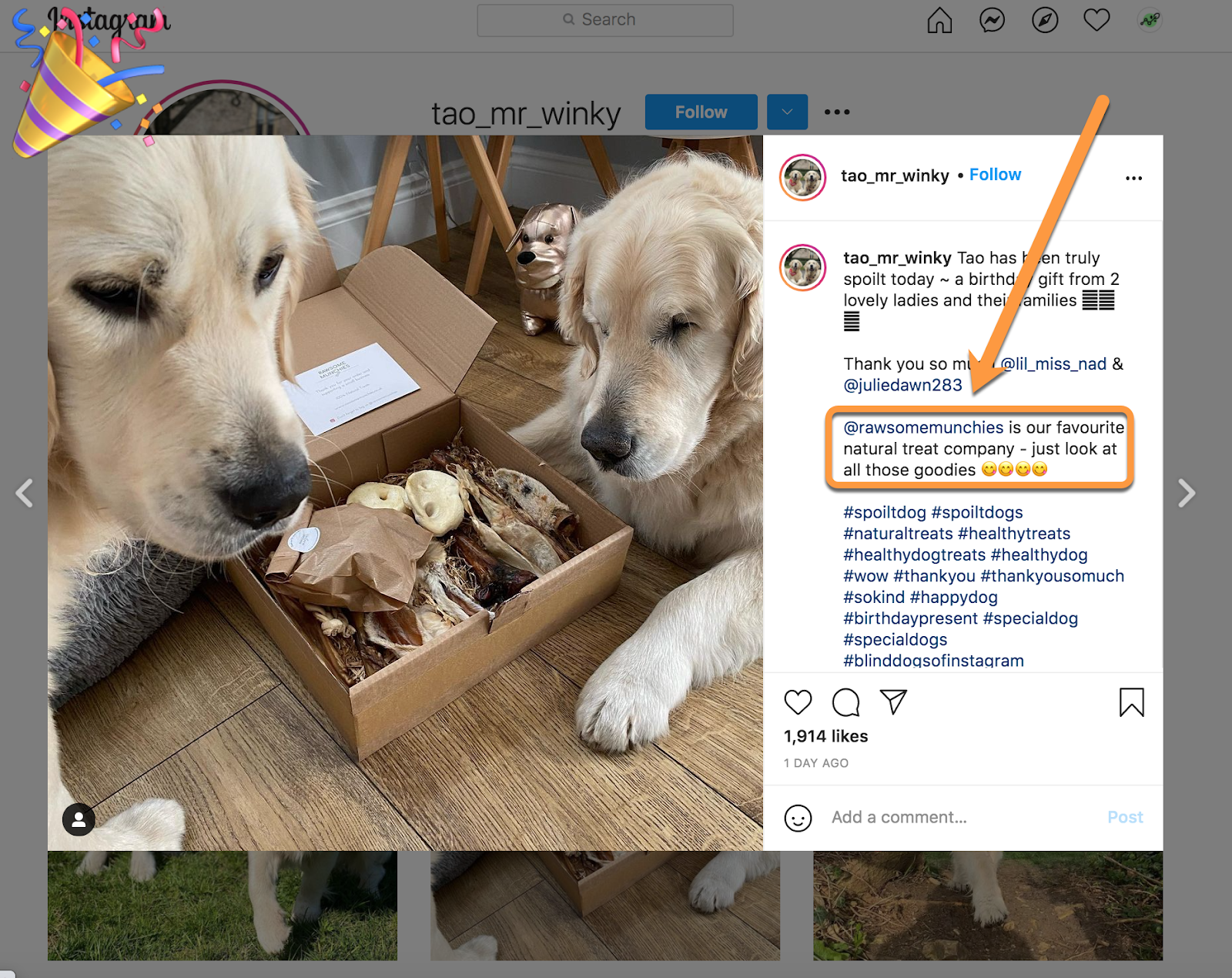The image size is (1232, 978).
Task: Open tao_mr_winky username in post header
Action: coord(895,176)
